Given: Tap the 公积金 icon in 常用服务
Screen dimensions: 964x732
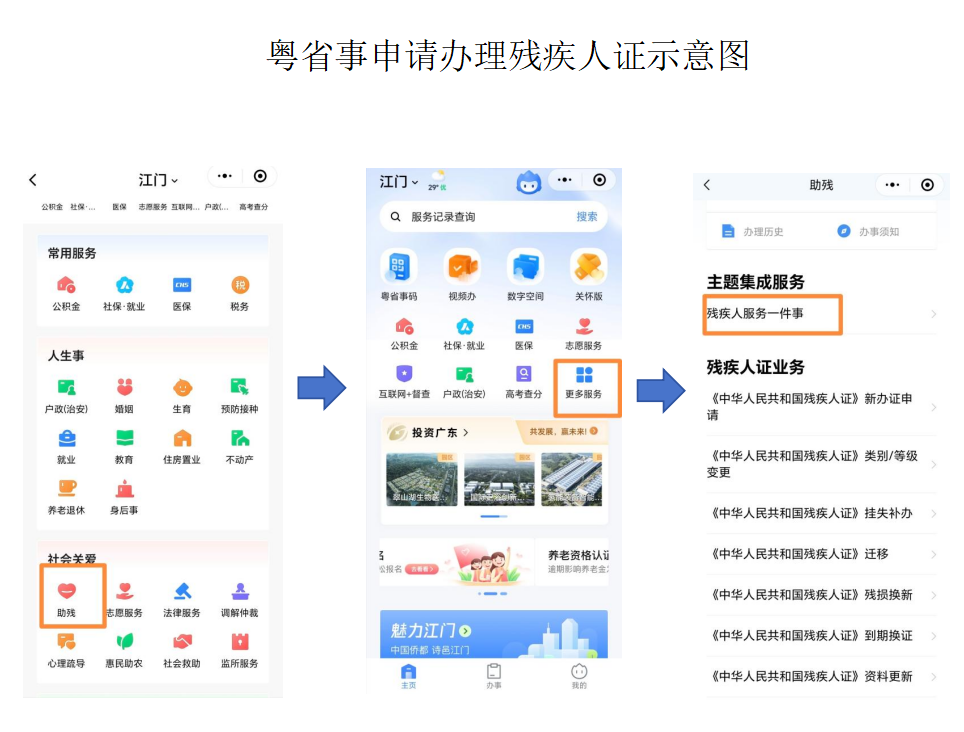Looking at the screenshot, I should click(x=66, y=286).
